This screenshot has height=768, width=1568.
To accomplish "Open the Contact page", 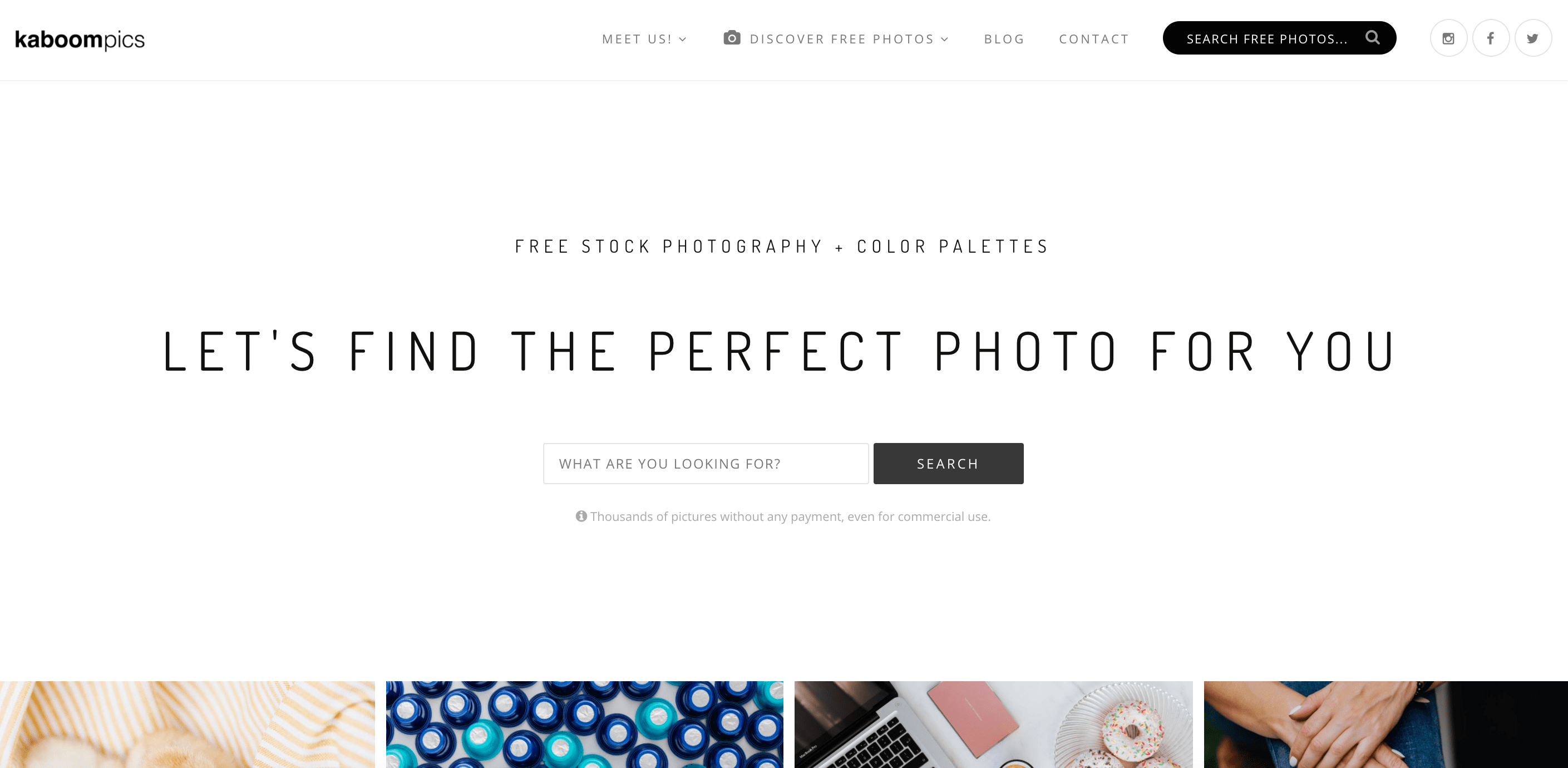I will [1094, 39].
